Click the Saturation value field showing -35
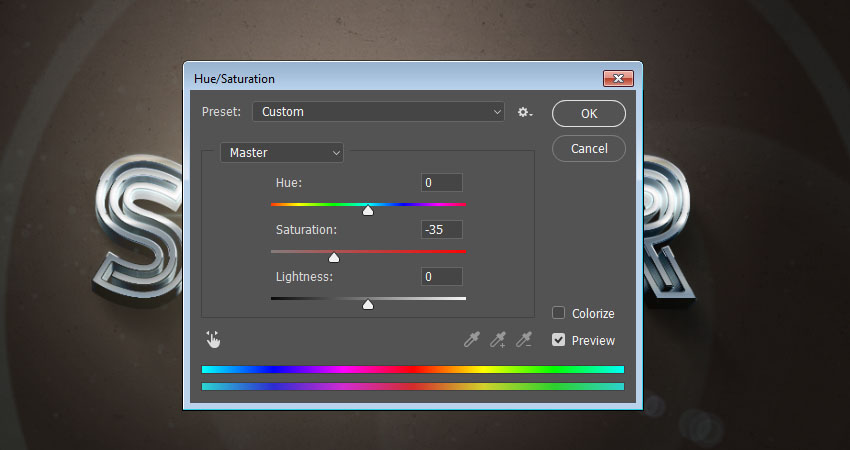 coord(442,229)
